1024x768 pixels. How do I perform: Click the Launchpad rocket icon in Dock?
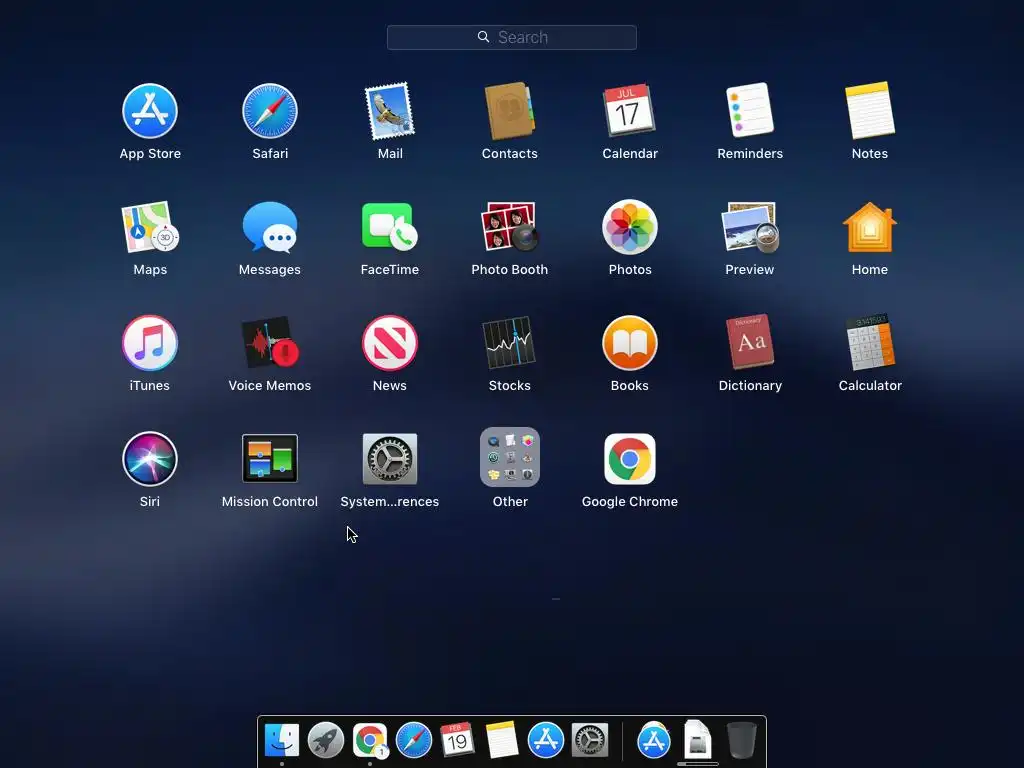tap(325, 740)
